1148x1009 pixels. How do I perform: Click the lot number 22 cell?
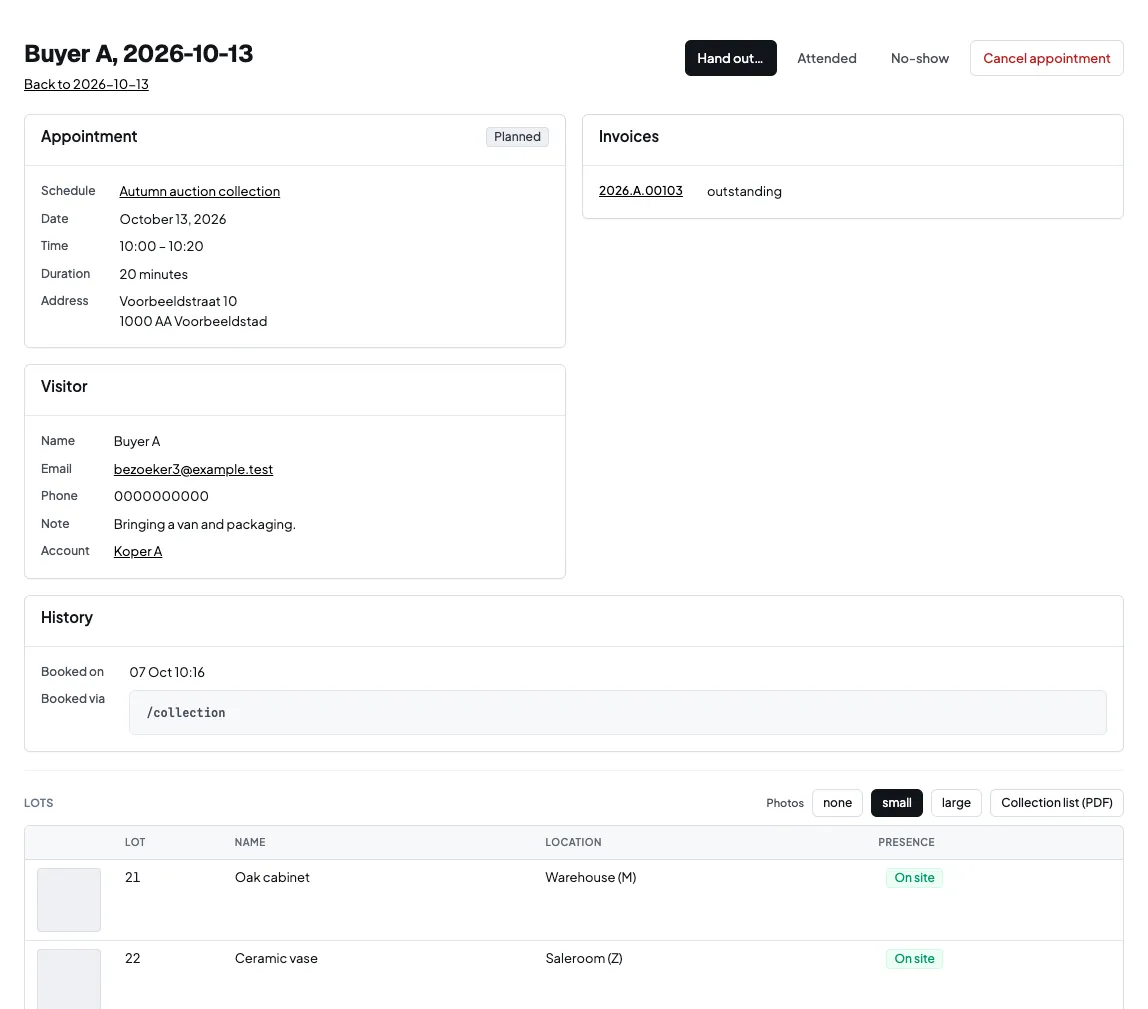[133, 958]
